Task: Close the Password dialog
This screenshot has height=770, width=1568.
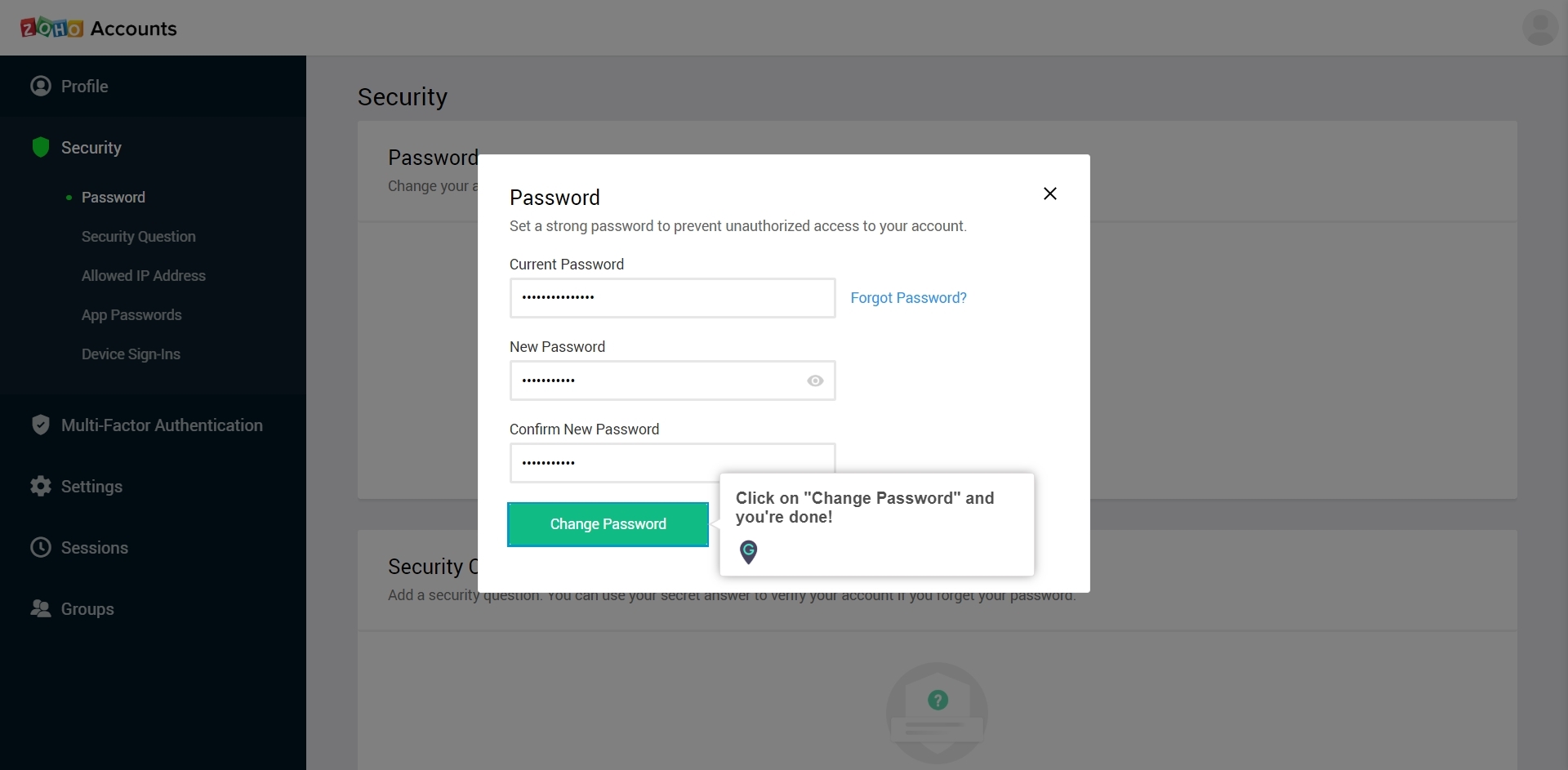Action: coord(1050,194)
